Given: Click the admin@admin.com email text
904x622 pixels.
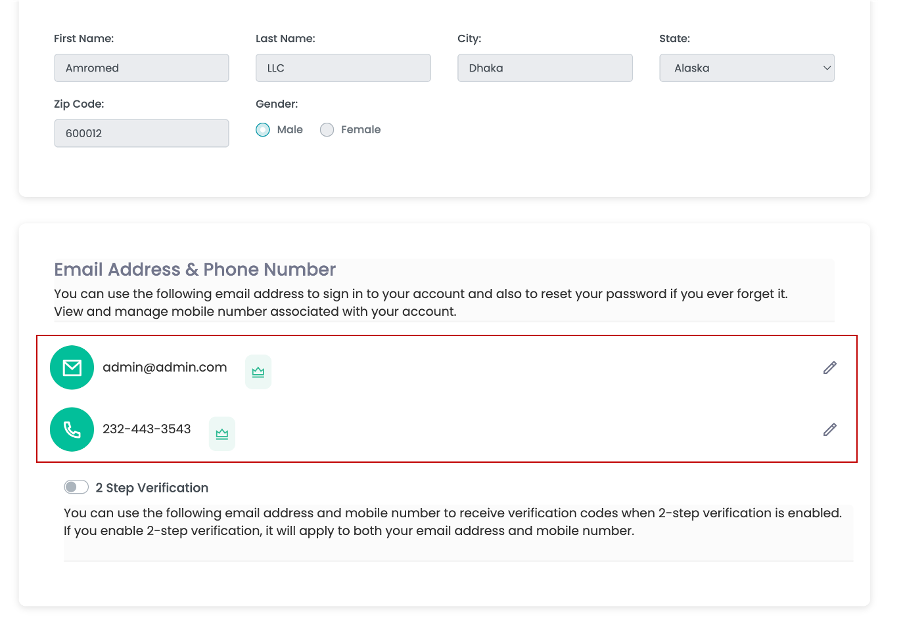Looking at the screenshot, I should tap(165, 367).
